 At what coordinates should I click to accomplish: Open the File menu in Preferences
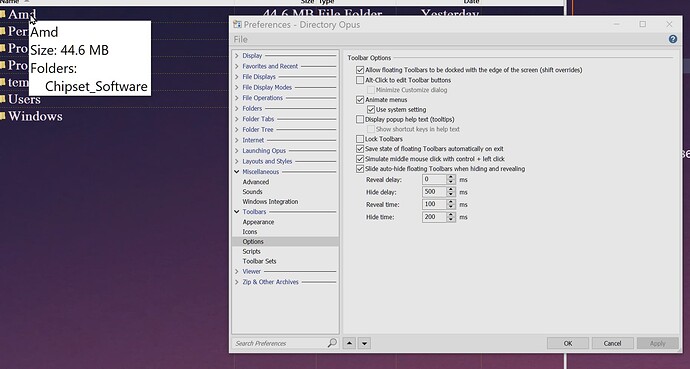click(x=240, y=39)
